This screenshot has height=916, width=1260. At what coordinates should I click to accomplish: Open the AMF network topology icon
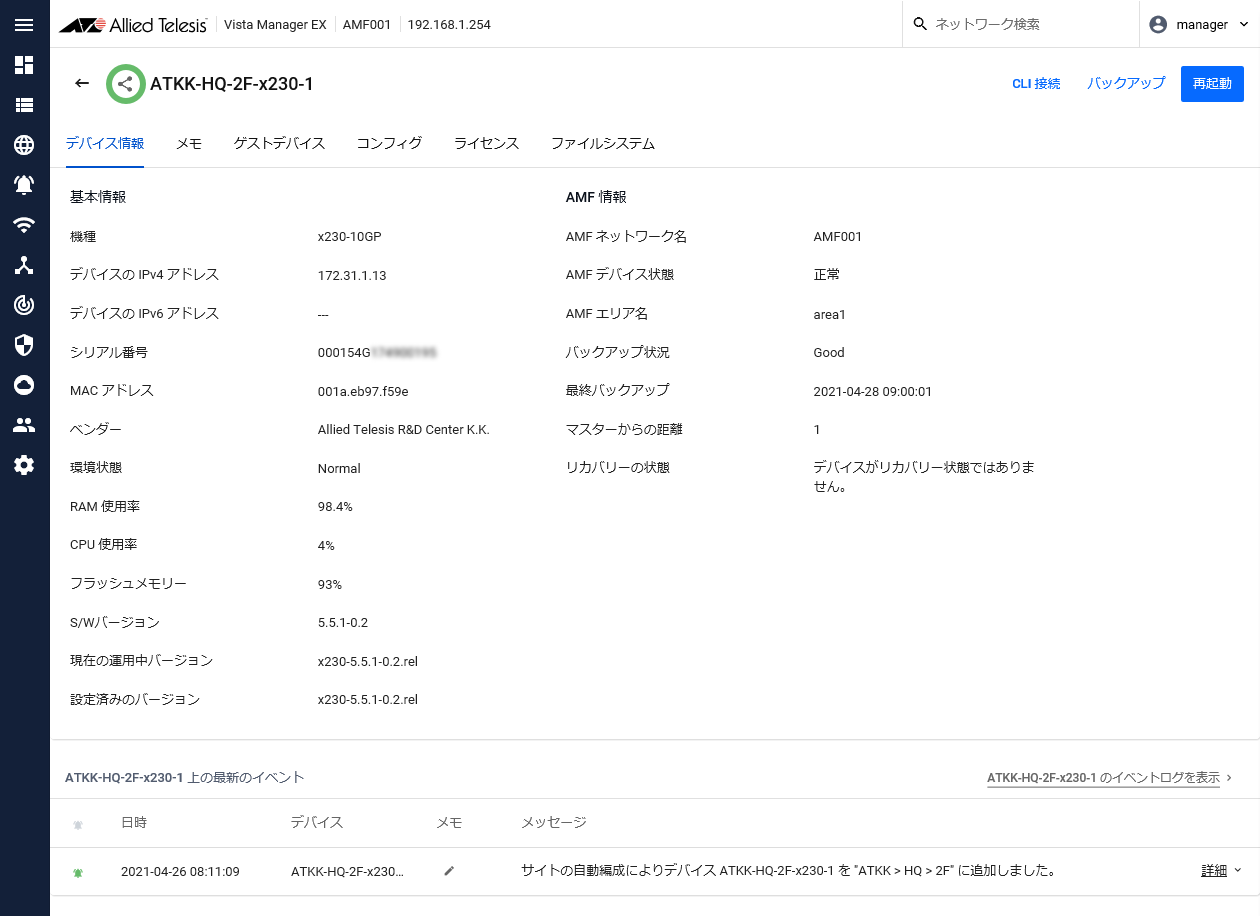point(24,265)
